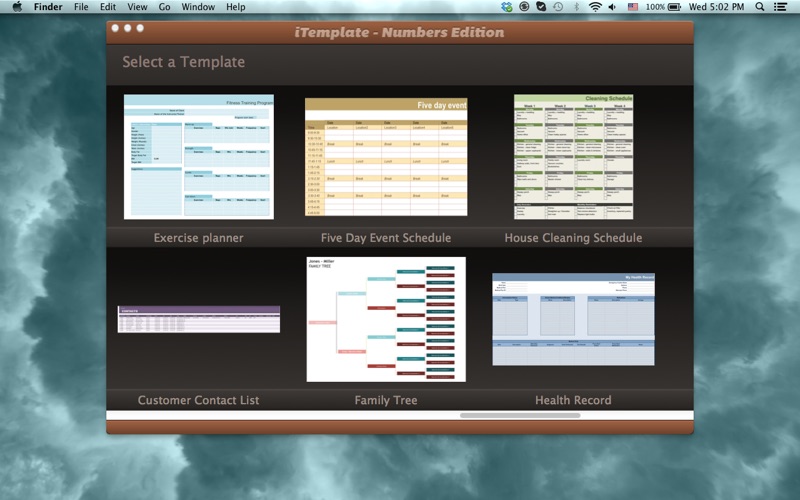
Task: Click the Exercise planner label
Action: [x=198, y=238]
